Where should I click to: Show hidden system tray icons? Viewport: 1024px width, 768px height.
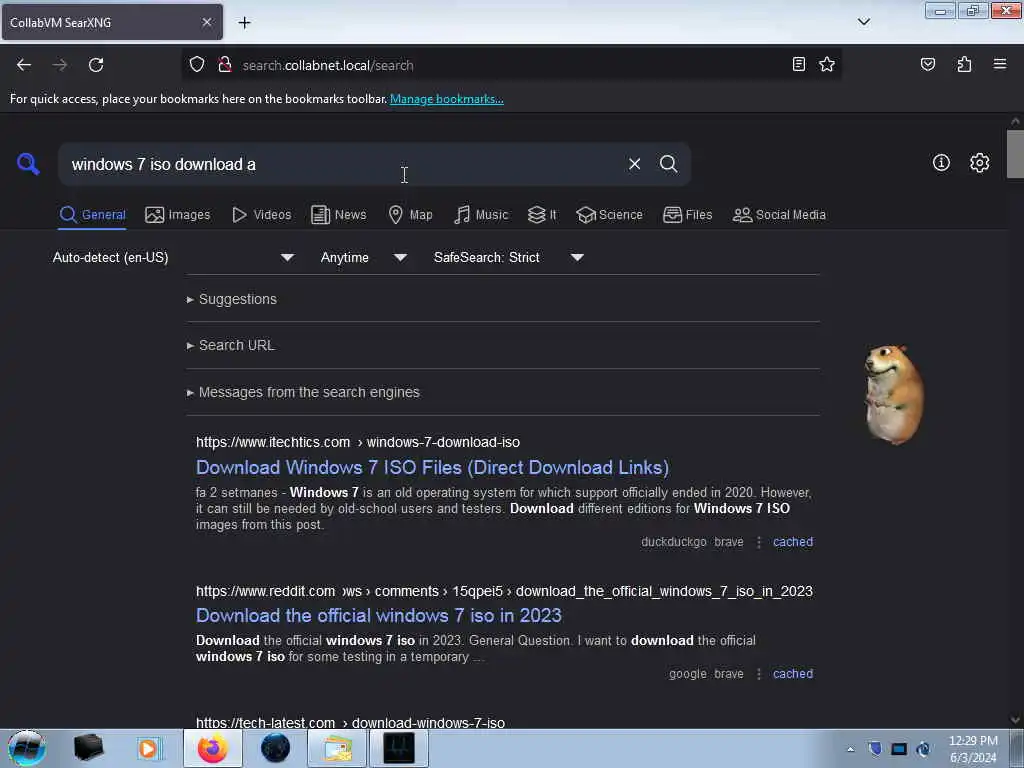point(850,749)
